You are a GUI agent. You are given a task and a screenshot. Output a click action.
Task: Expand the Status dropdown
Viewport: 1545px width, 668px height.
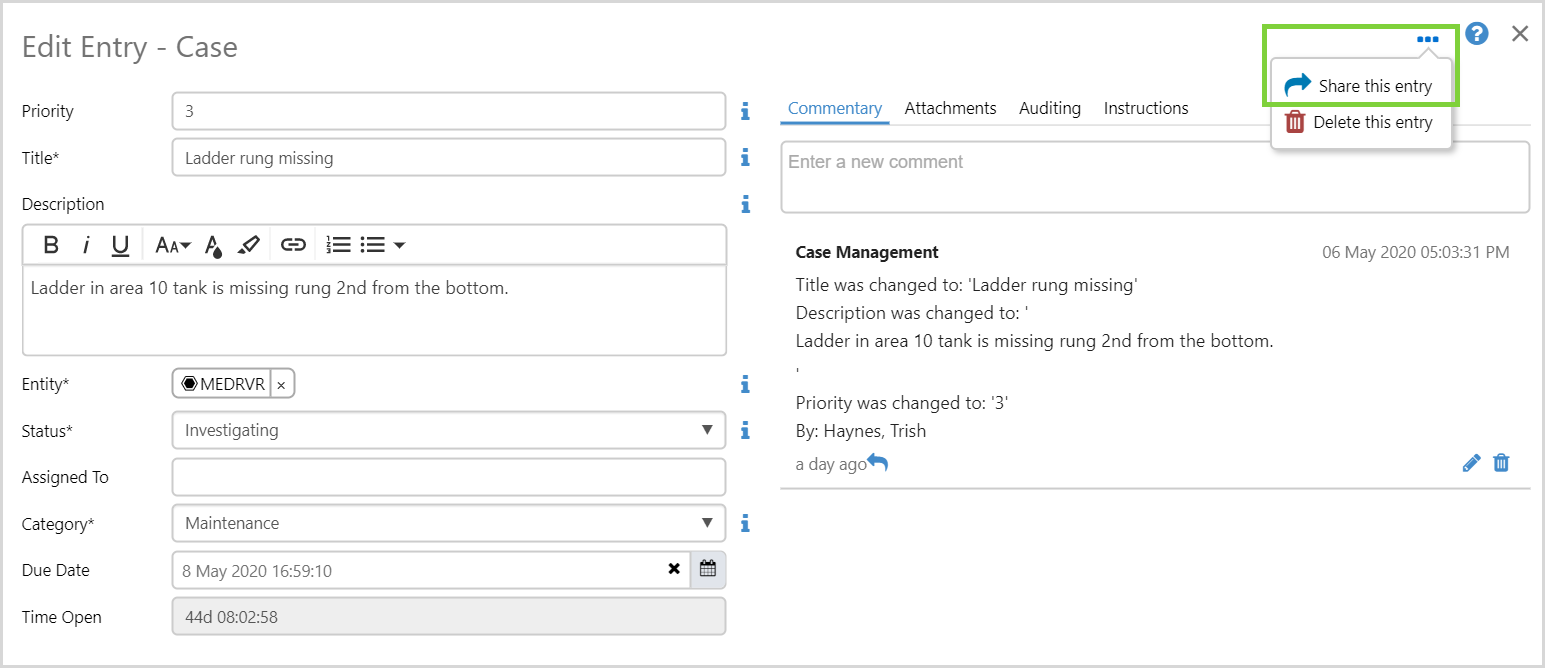pos(707,430)
